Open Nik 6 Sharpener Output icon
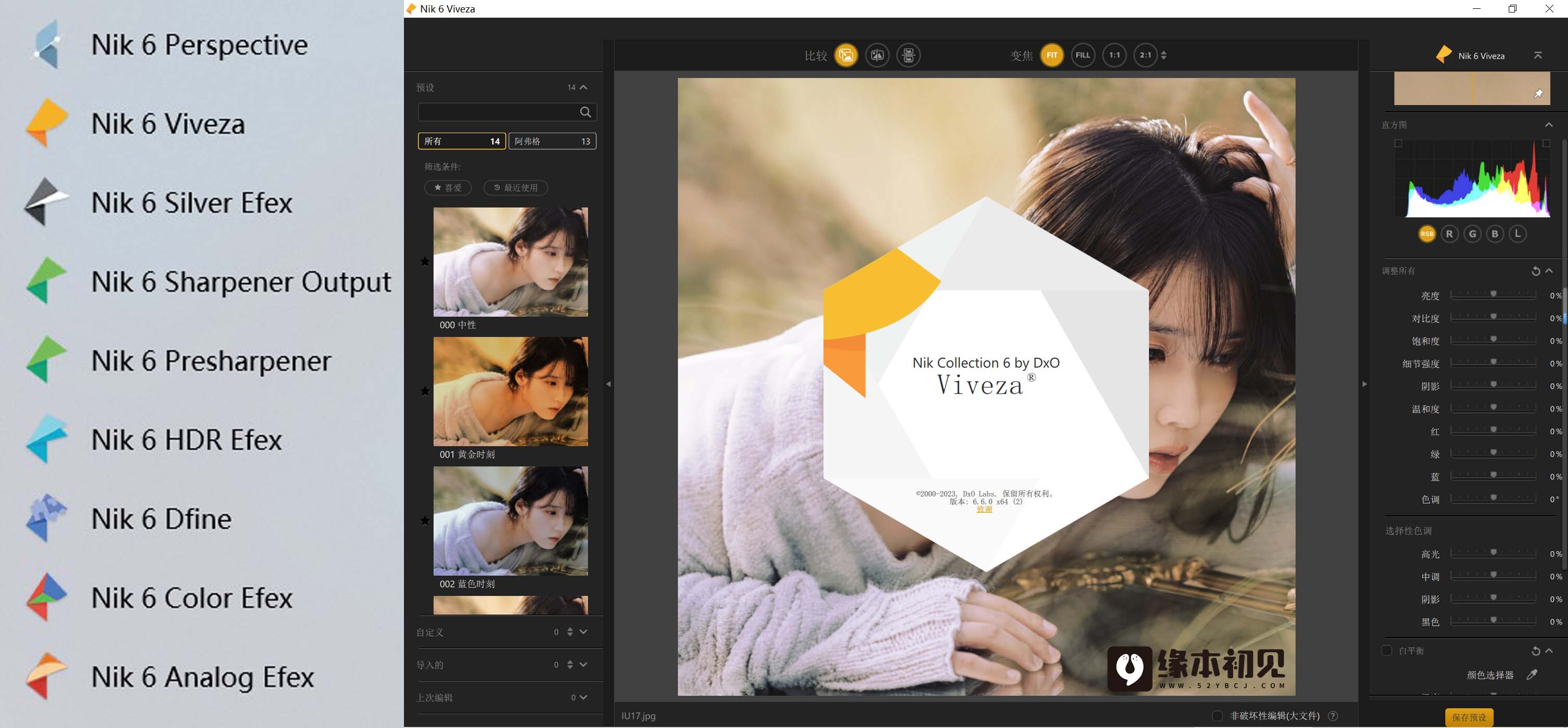This screenshot has width=1568, height=728. tap(47, 281)
